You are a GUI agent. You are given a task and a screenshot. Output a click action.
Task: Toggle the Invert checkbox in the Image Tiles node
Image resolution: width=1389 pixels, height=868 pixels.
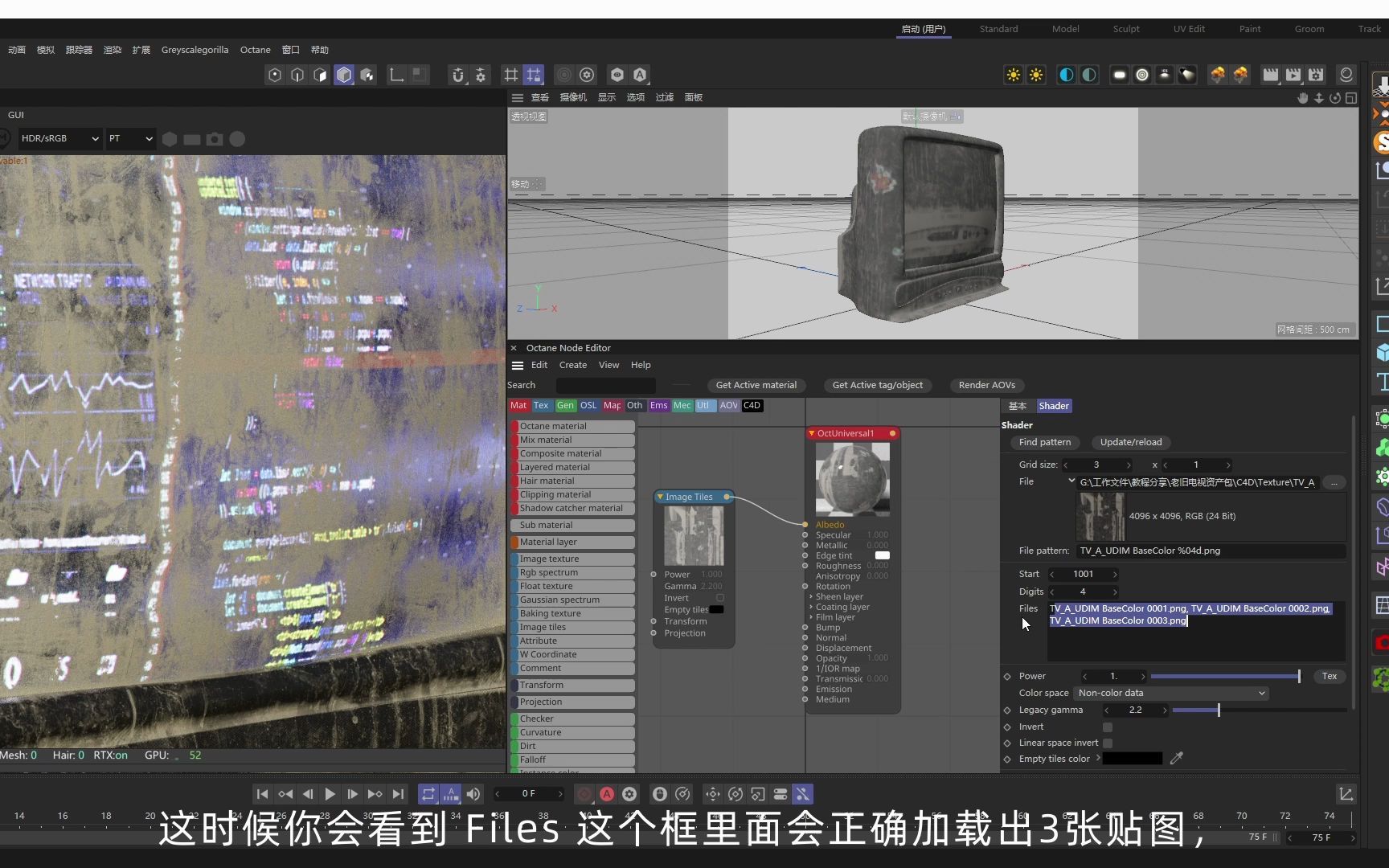tap(718, 598)
